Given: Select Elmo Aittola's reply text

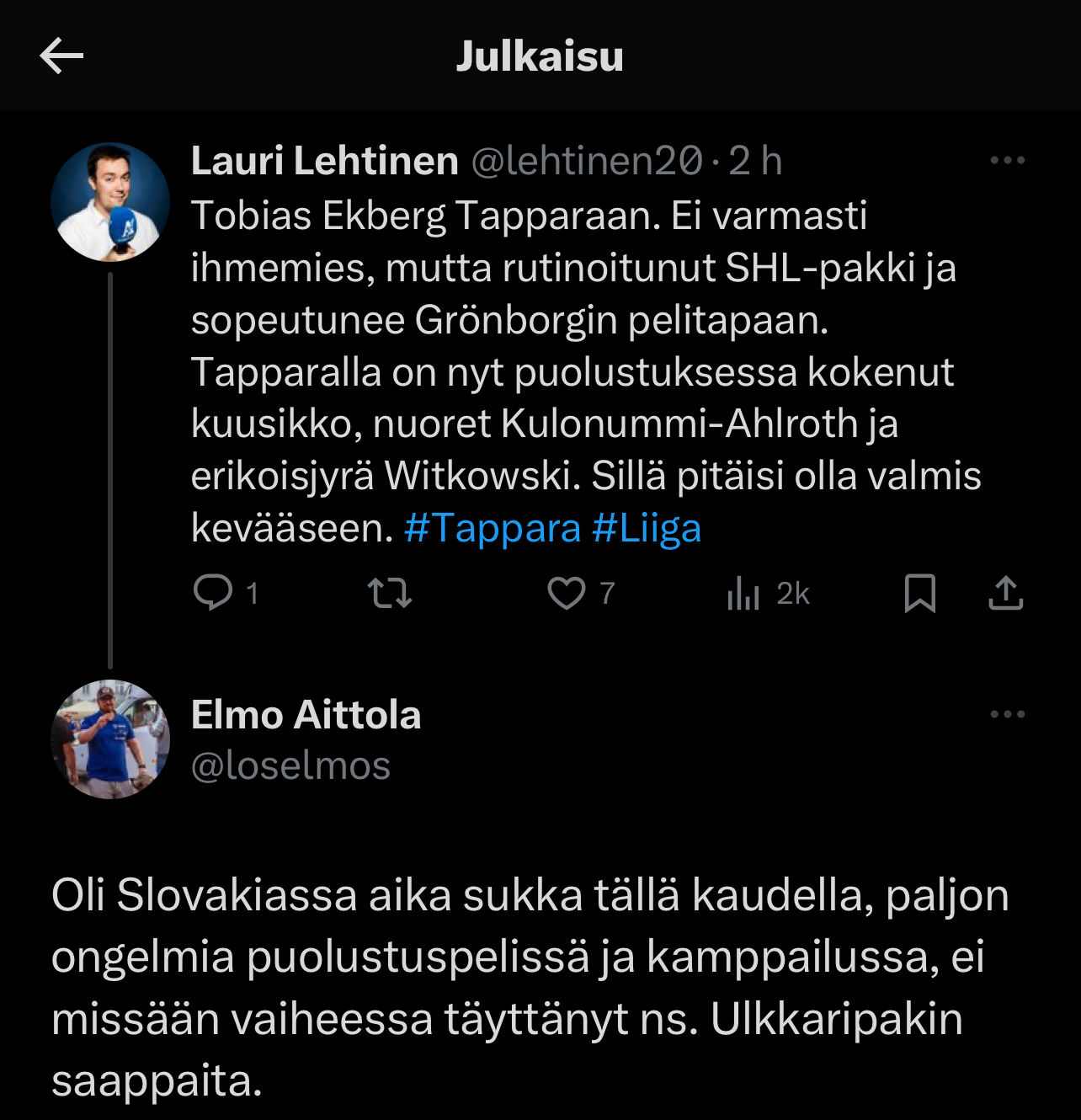Looking at the screenshot, I should 530,987.
